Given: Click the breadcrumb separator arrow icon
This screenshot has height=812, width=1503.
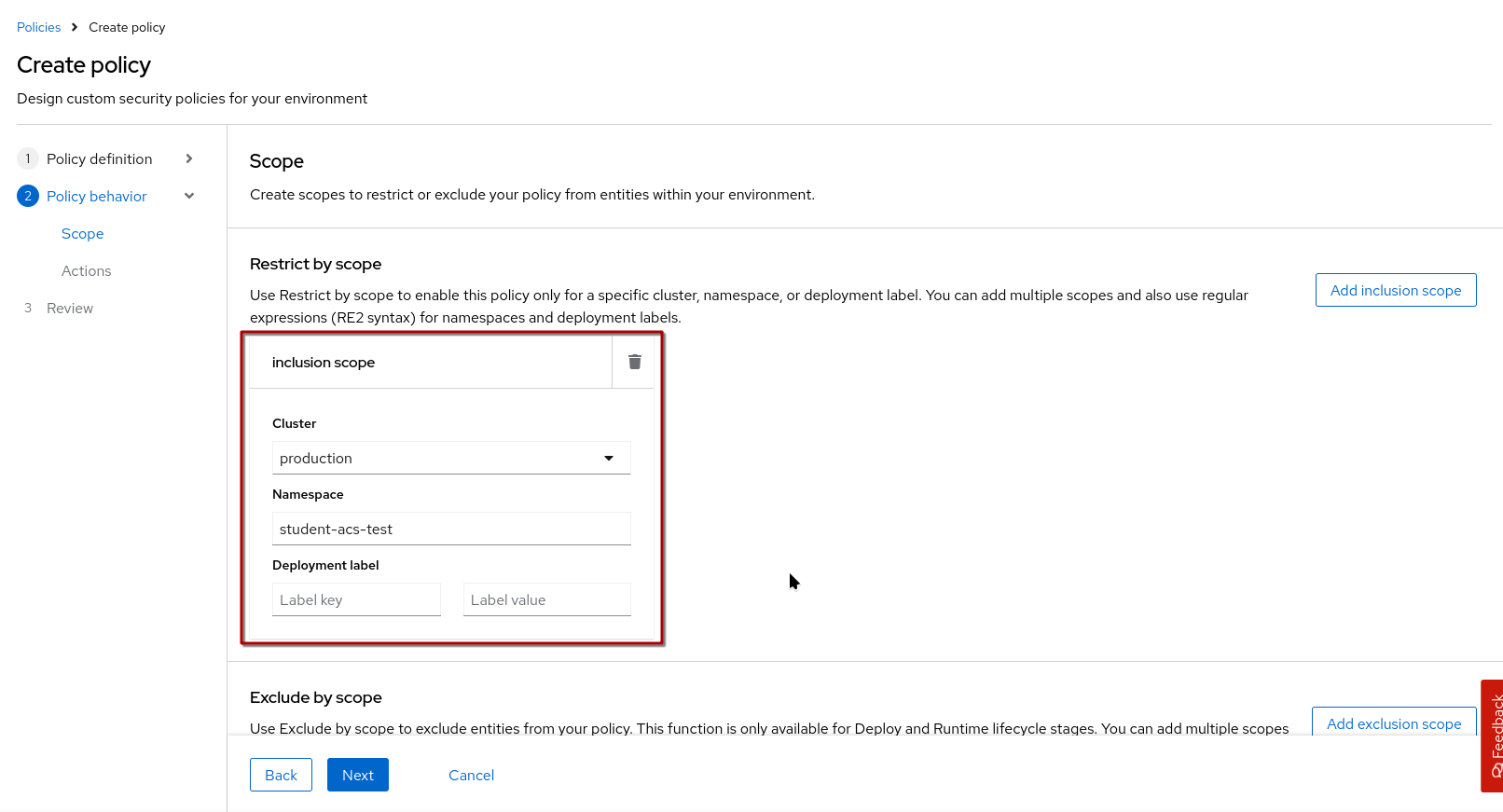Looking at the screenshot, I should tap(75, 27).
